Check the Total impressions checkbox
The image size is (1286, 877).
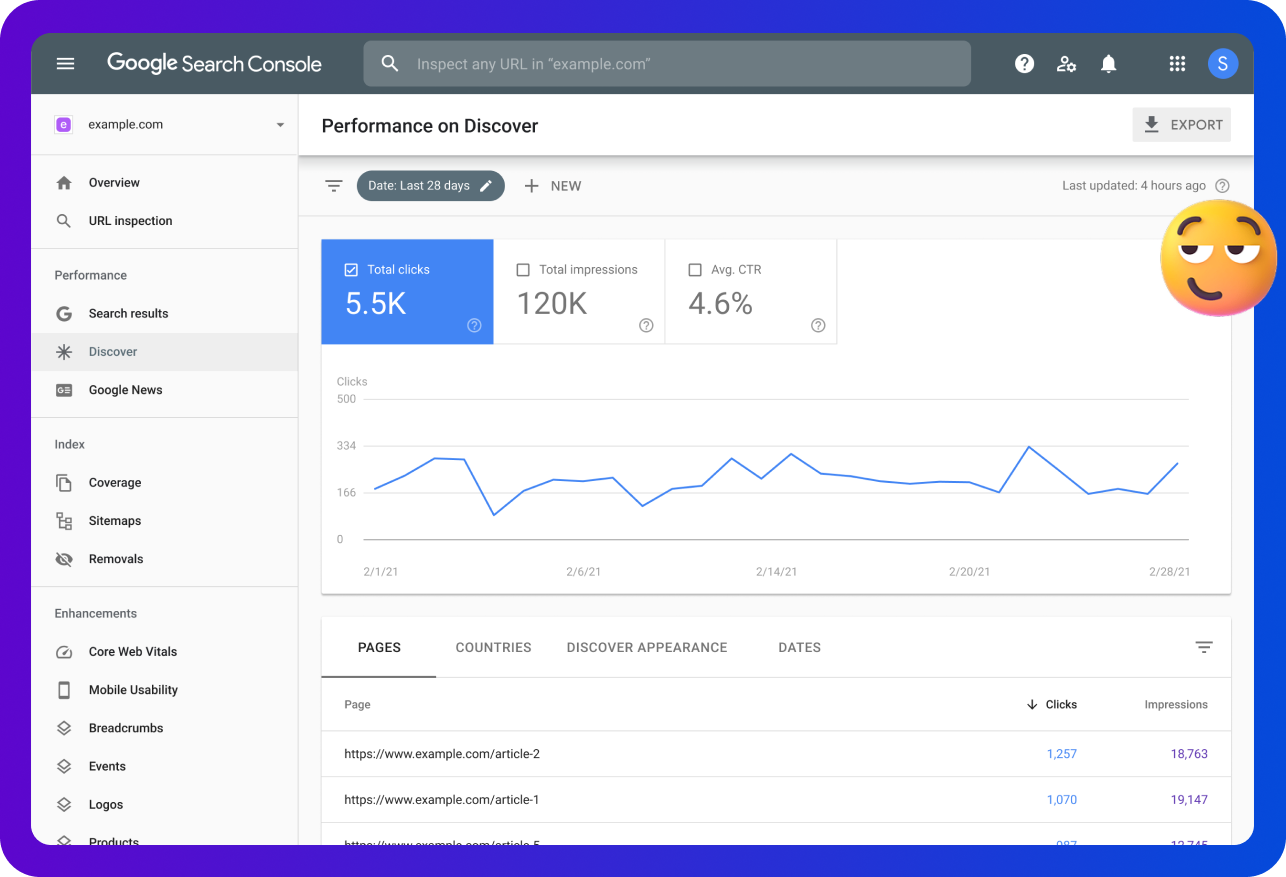click(523, 270)
